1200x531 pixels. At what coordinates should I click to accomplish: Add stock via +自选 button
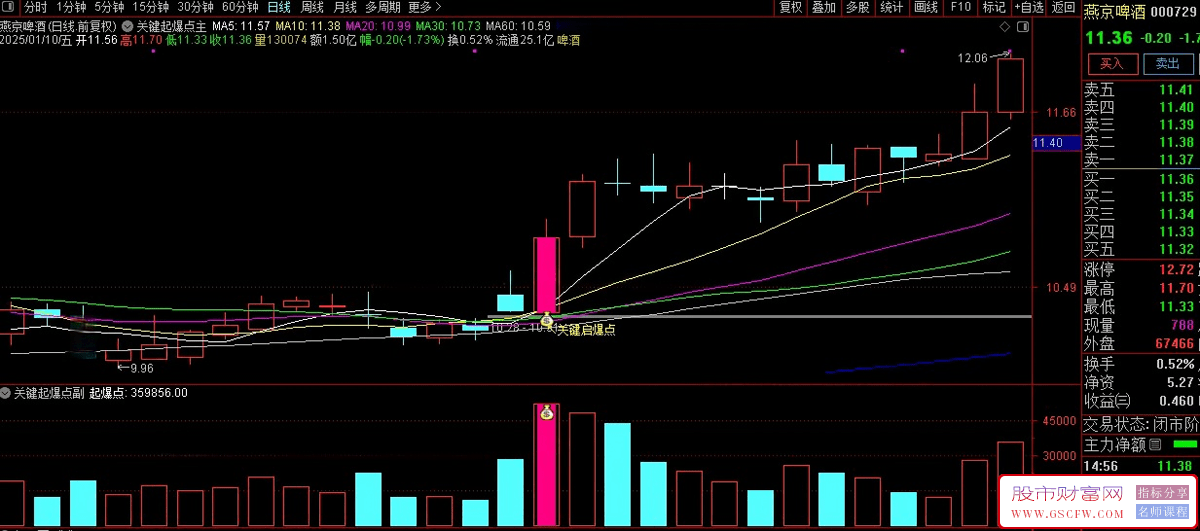coord(1029,7)
